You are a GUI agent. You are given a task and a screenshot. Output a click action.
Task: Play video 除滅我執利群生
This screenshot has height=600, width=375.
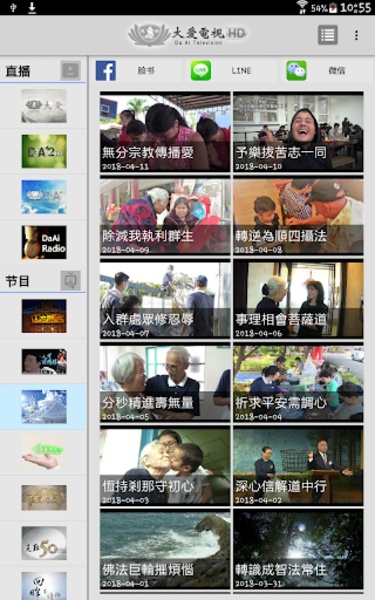pos(165,215)
